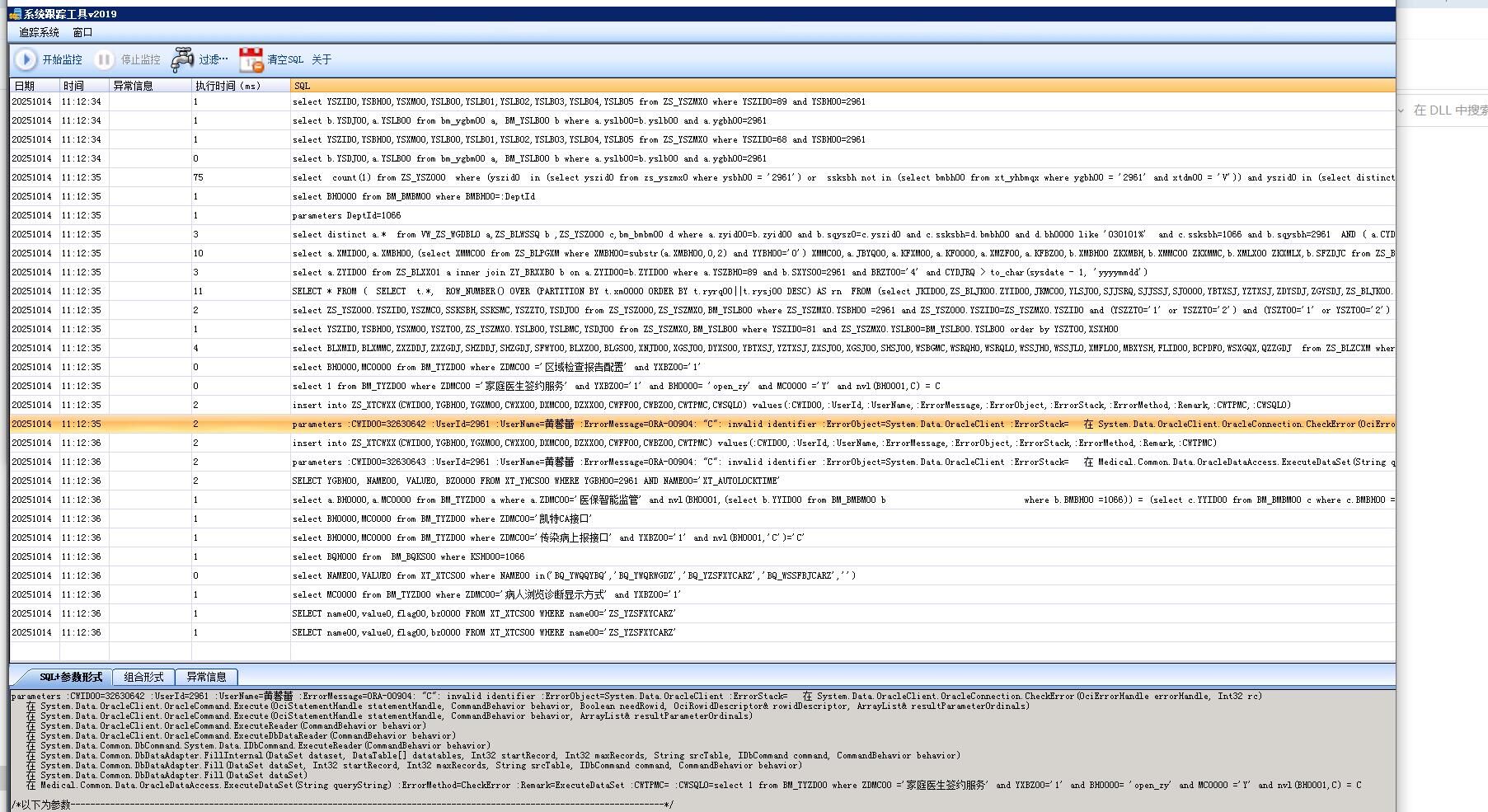Open the 异常信息 tab in bottom panel

coord(206,677)
